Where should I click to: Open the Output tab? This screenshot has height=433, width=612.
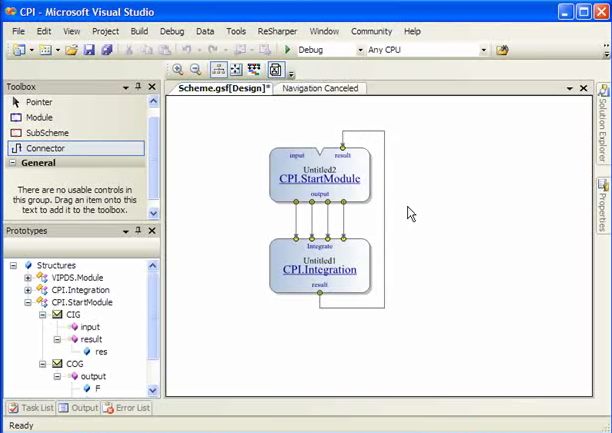[78, 408]
